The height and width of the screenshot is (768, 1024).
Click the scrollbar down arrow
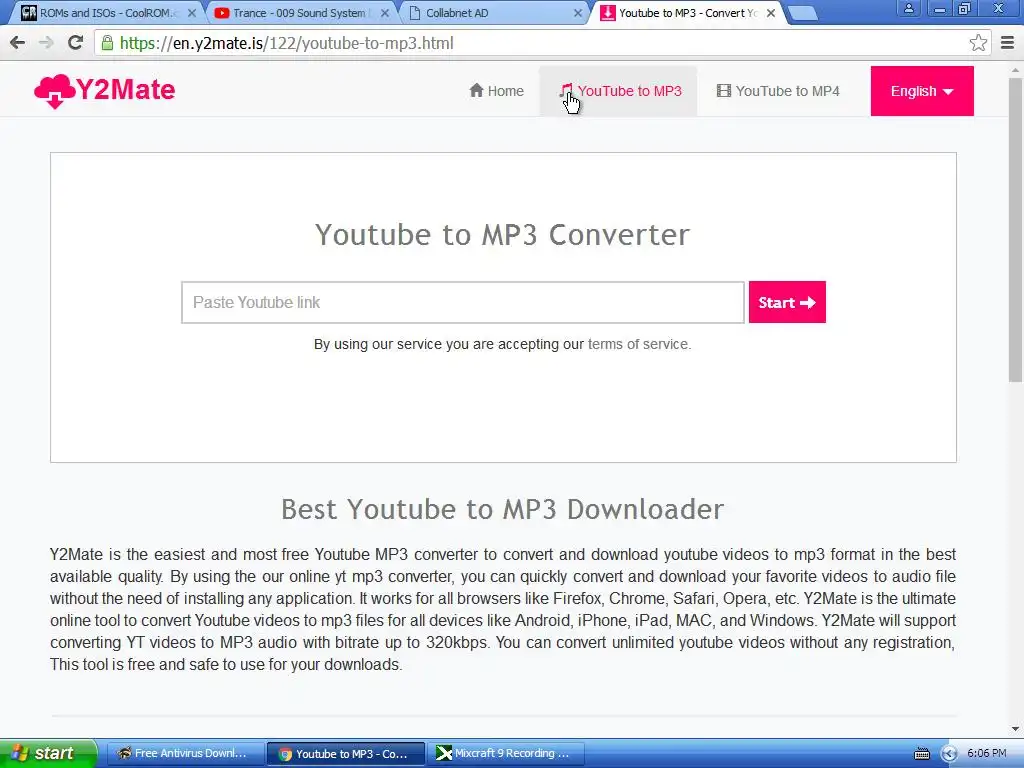[1016, 729]
